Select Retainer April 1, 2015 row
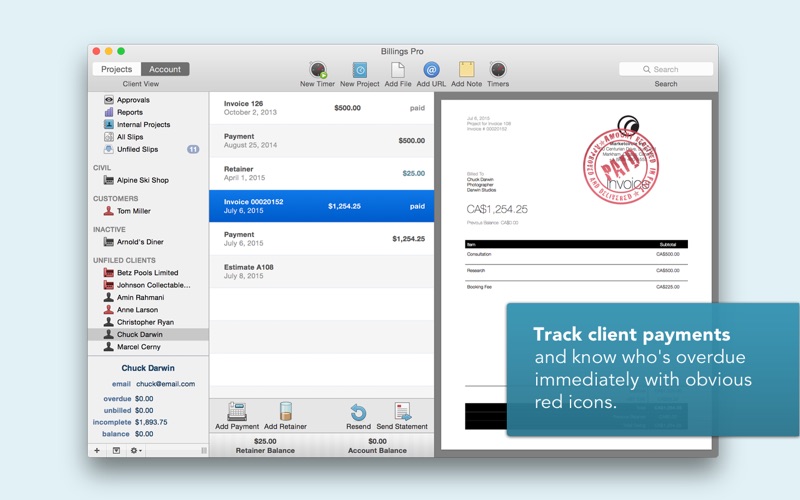The image size is (800, 500). tap(321, 173)
